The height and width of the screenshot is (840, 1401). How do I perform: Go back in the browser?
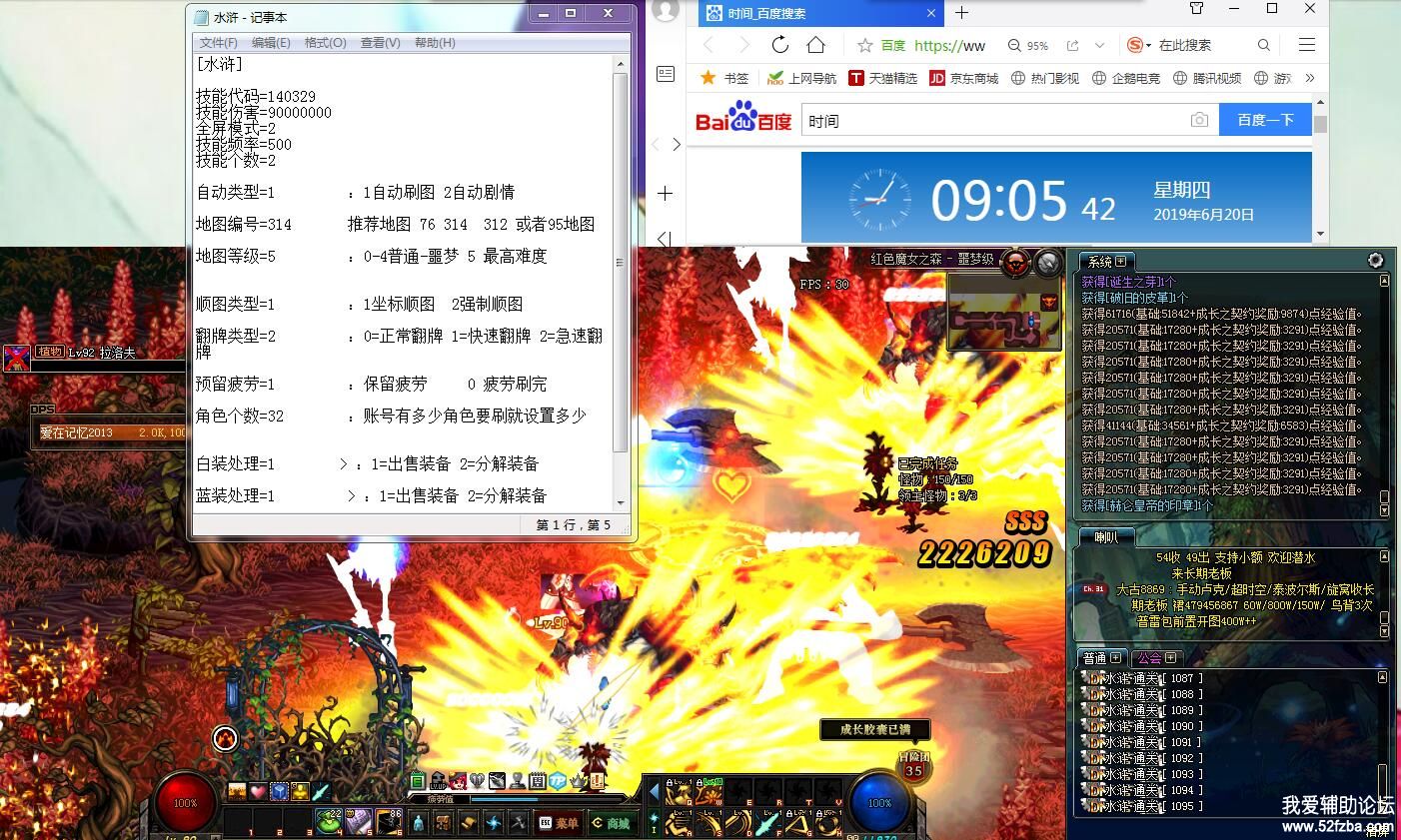coord(708,45)
